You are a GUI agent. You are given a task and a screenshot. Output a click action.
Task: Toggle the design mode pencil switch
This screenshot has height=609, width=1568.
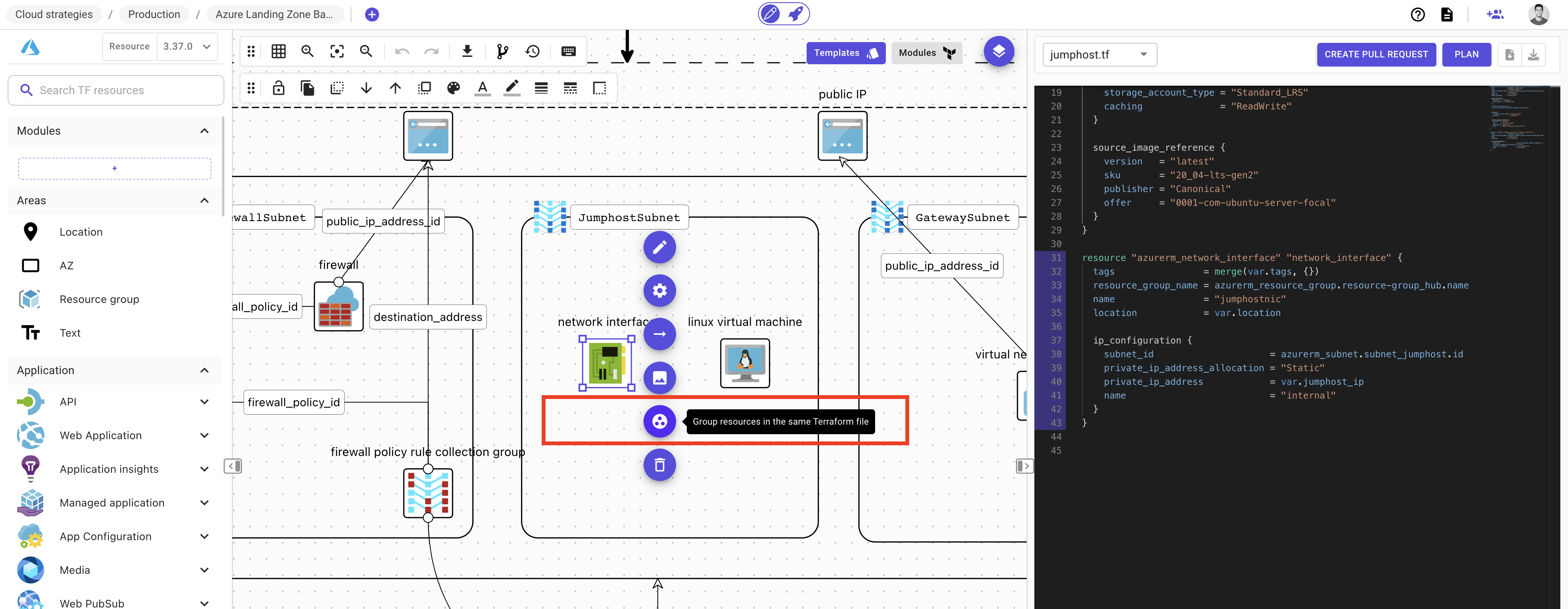(x=771, y=14)
